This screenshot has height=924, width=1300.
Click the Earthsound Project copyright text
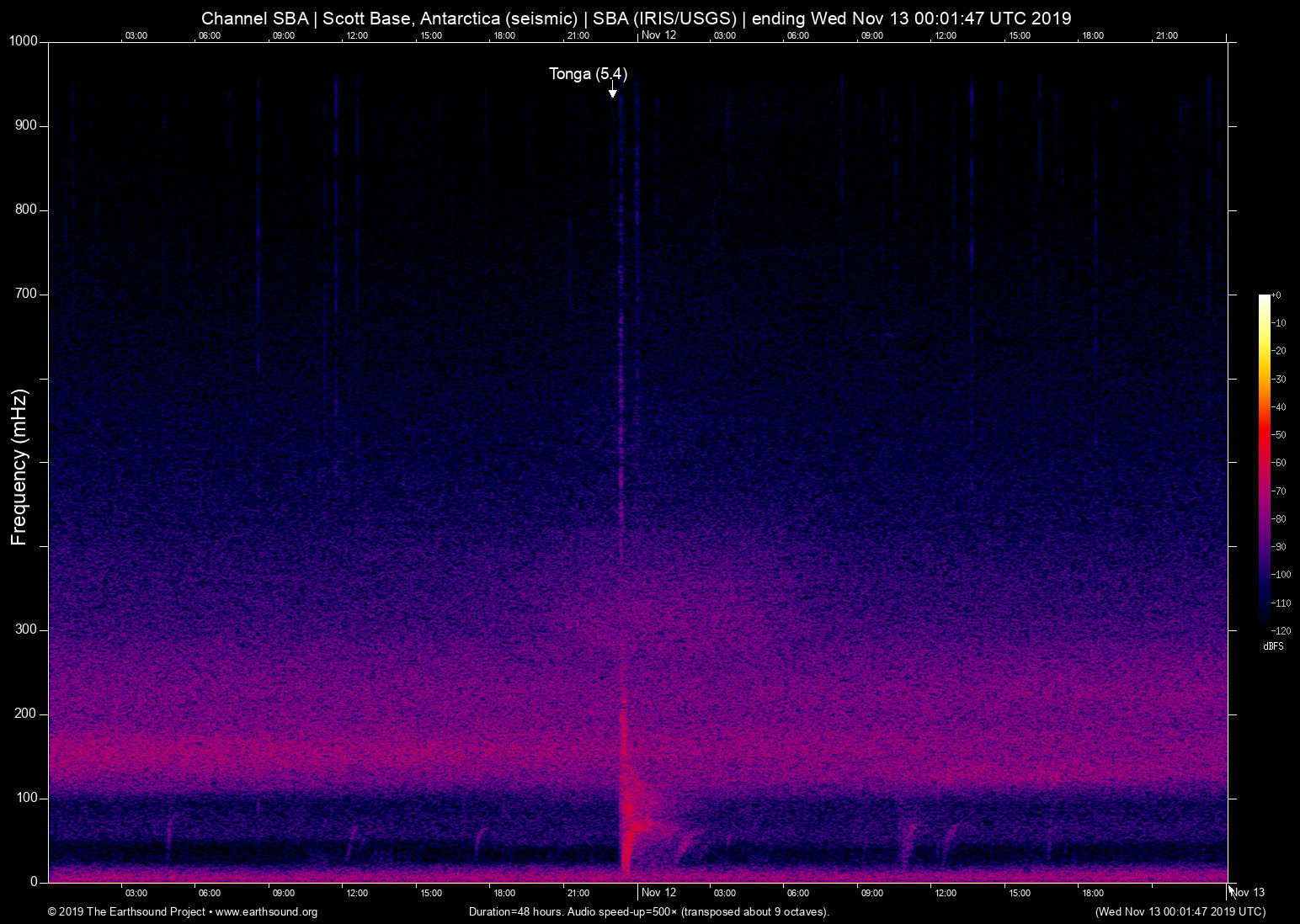(x=126, y=911)
